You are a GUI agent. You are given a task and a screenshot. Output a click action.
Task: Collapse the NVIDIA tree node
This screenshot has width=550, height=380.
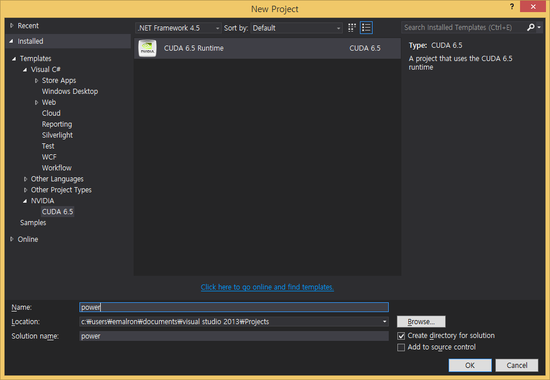25,201
